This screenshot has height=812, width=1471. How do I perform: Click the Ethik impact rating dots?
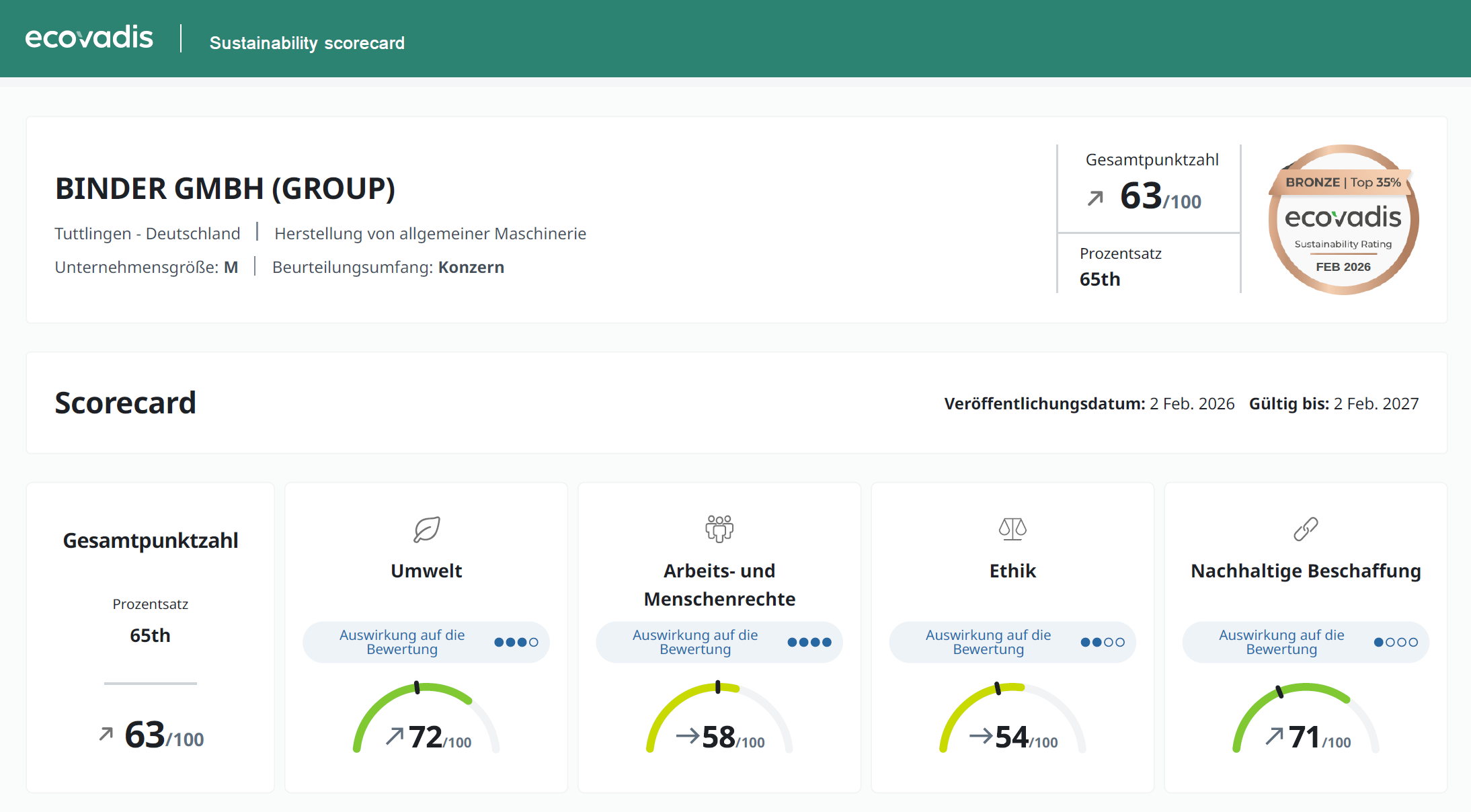pyautogui.click(x=1102, y=643)
